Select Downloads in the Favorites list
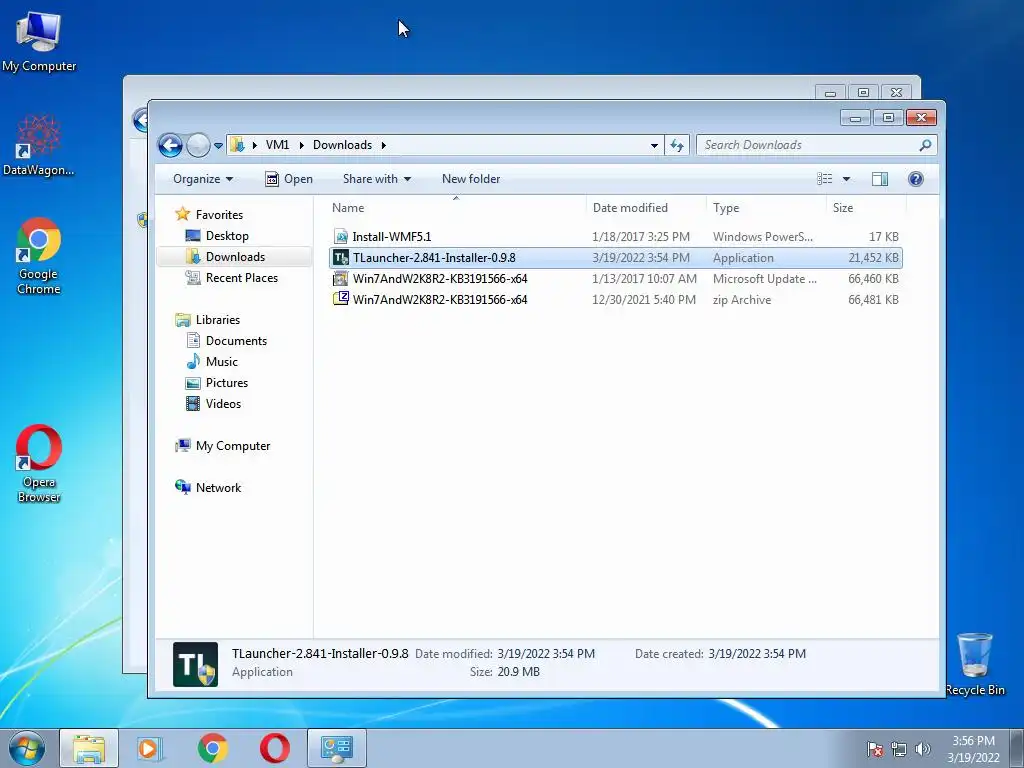The width and height of the screenshot is (1024, 768). [x=235, y=257]
